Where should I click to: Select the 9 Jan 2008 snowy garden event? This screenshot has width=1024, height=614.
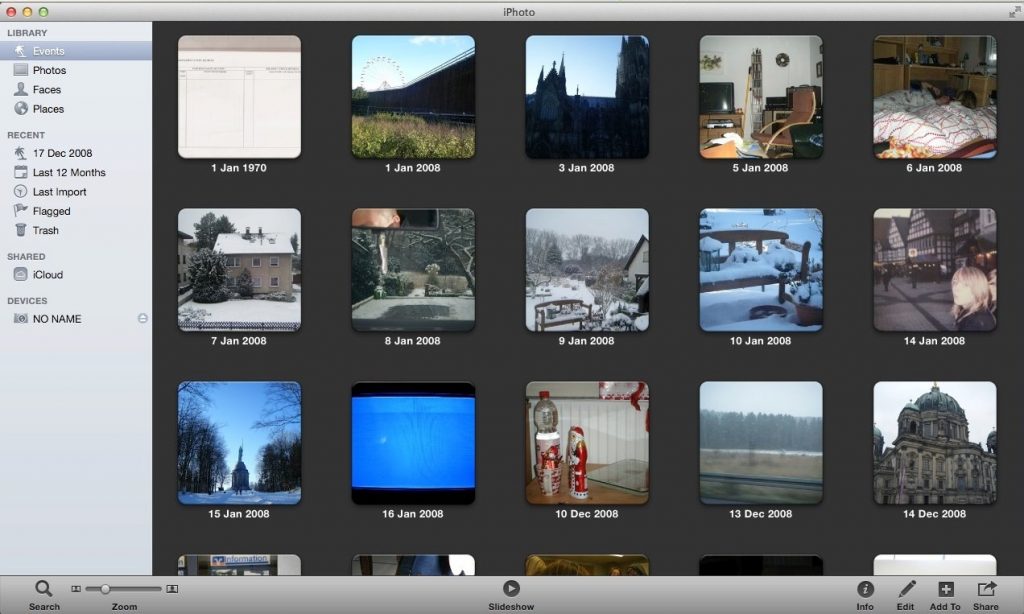(x=587, y=270)
